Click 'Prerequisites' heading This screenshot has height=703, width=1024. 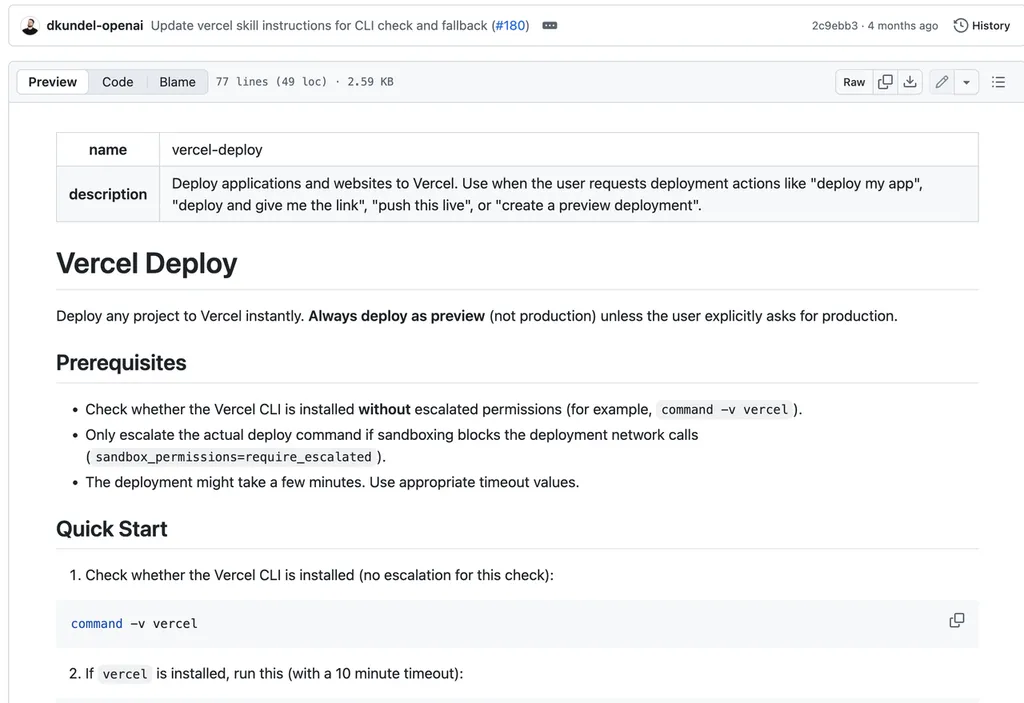121,363
